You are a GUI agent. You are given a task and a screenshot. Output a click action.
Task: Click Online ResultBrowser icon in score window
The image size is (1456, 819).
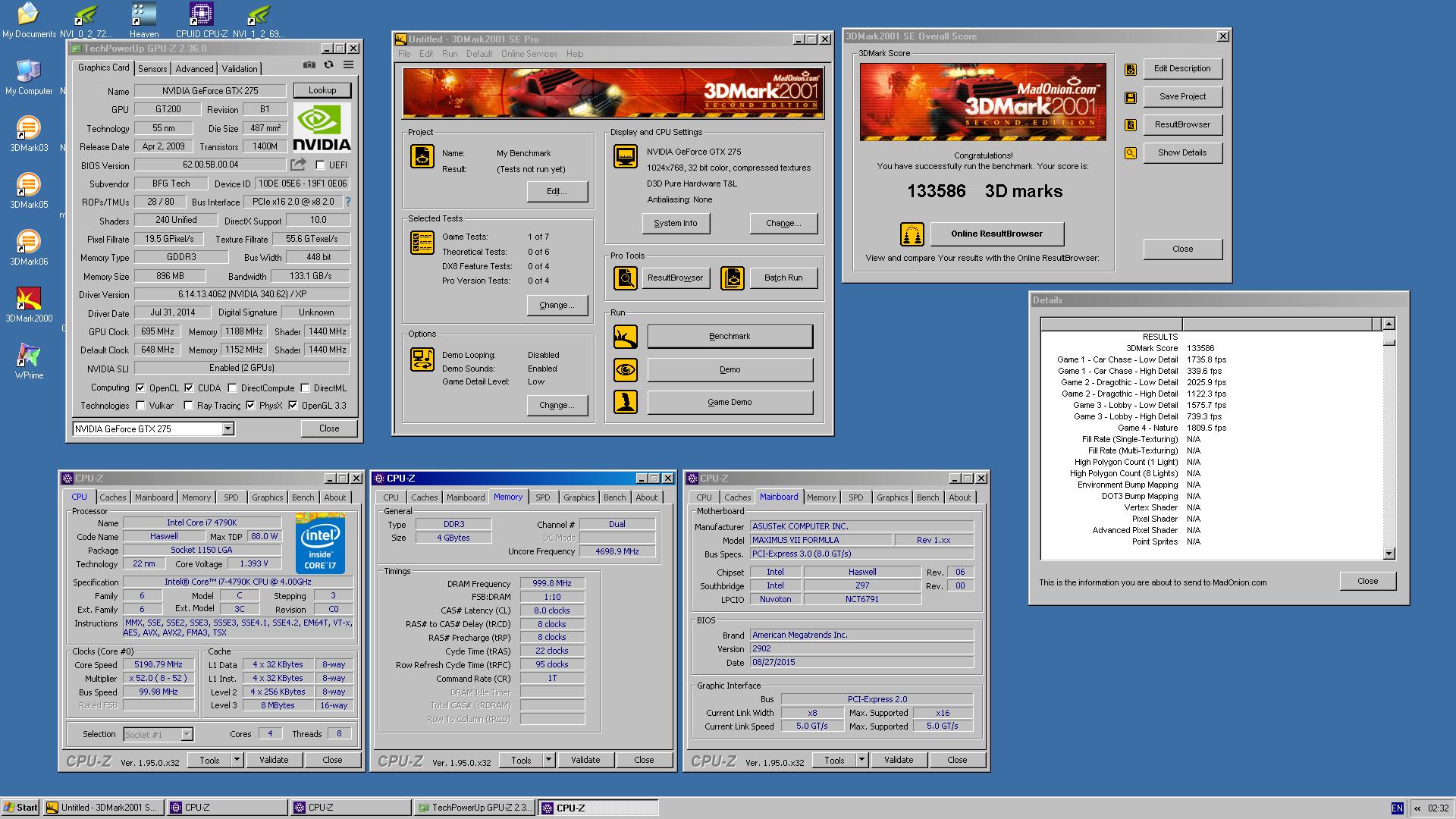click(x=912, y=234)
